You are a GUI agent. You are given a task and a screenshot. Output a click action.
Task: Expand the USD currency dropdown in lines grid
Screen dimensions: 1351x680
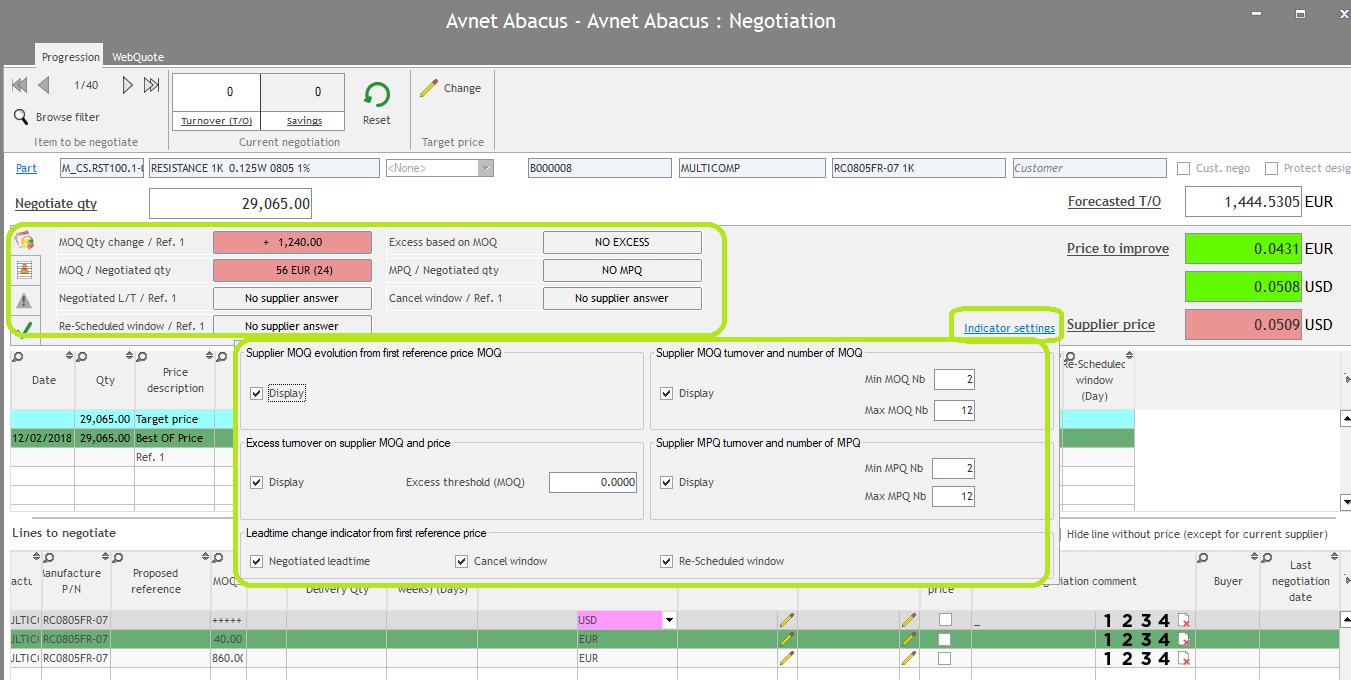[x=669, y=620]
